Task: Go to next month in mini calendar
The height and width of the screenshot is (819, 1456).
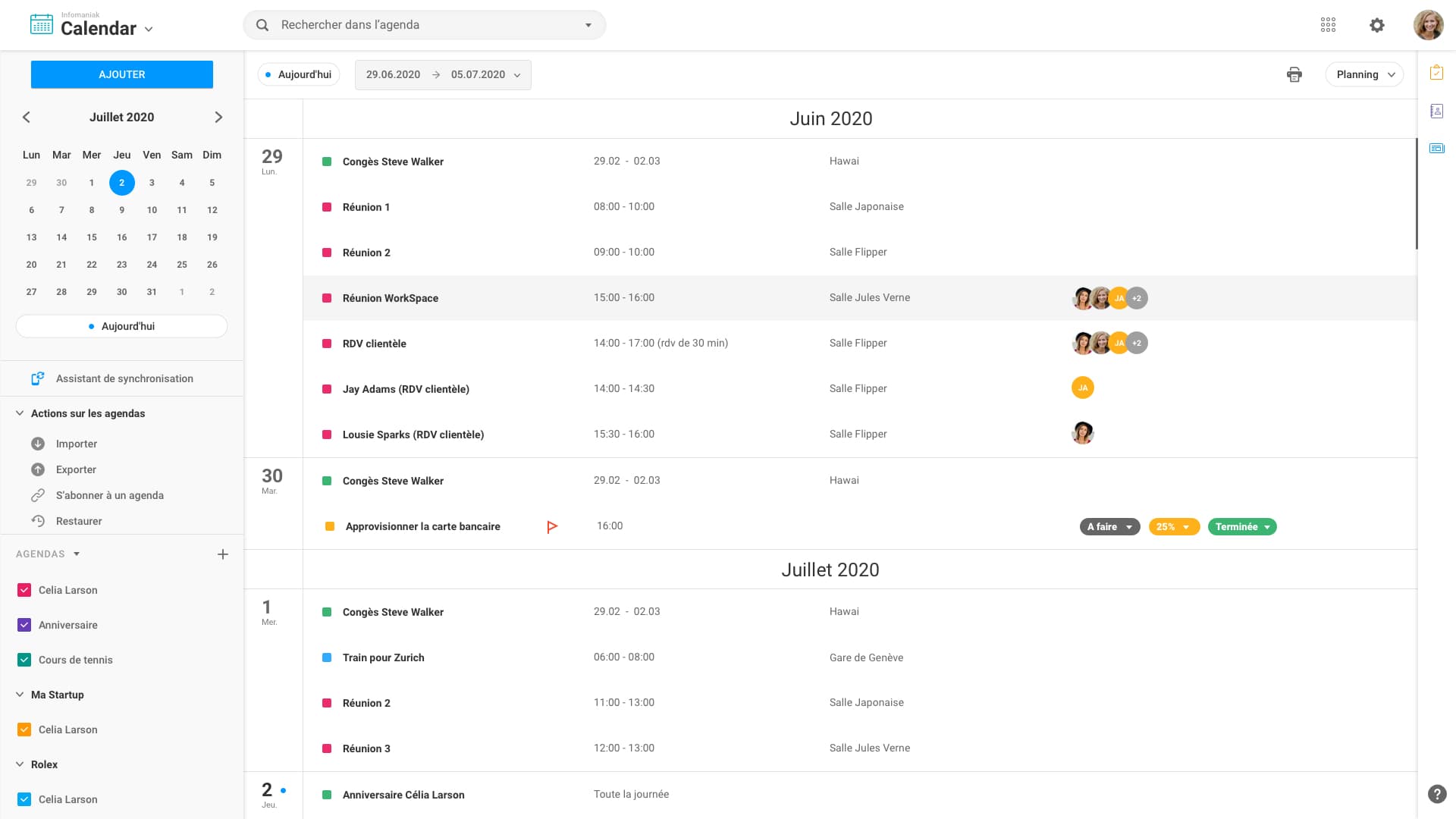Action: [x=218, y=117]
